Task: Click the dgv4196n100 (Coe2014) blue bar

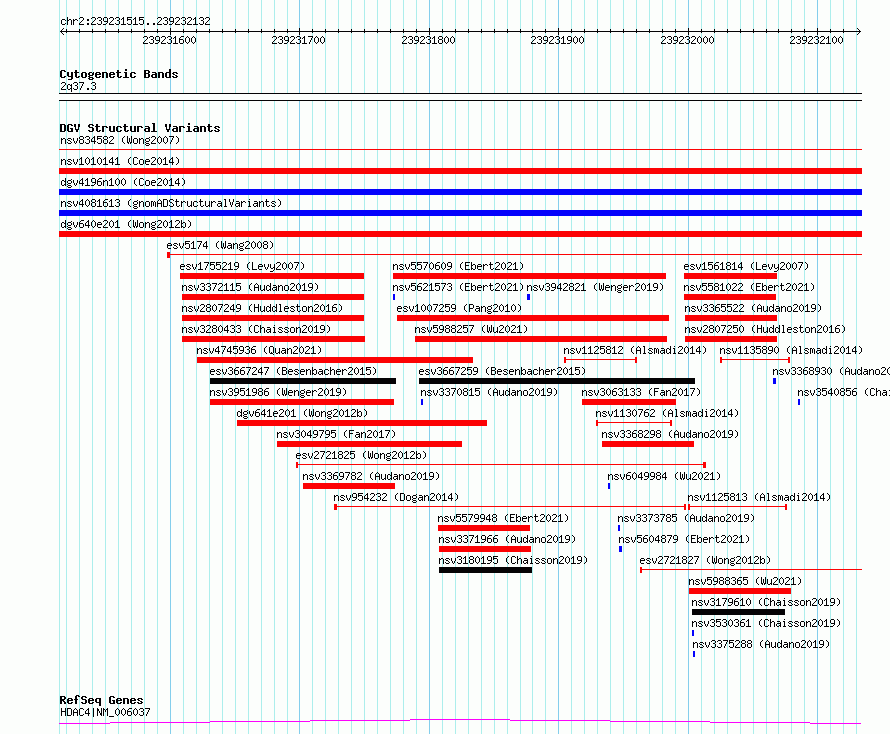Action: (x=460, y=192)
